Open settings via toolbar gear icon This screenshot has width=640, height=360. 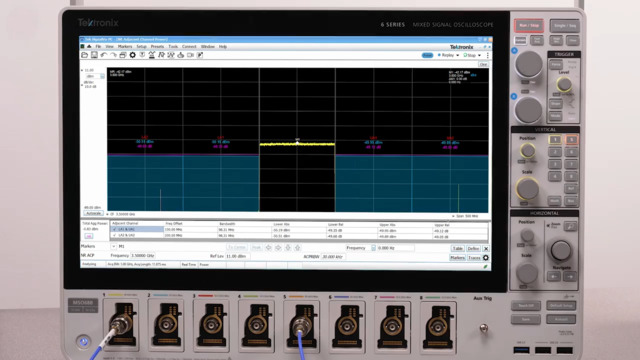point(132,55)
